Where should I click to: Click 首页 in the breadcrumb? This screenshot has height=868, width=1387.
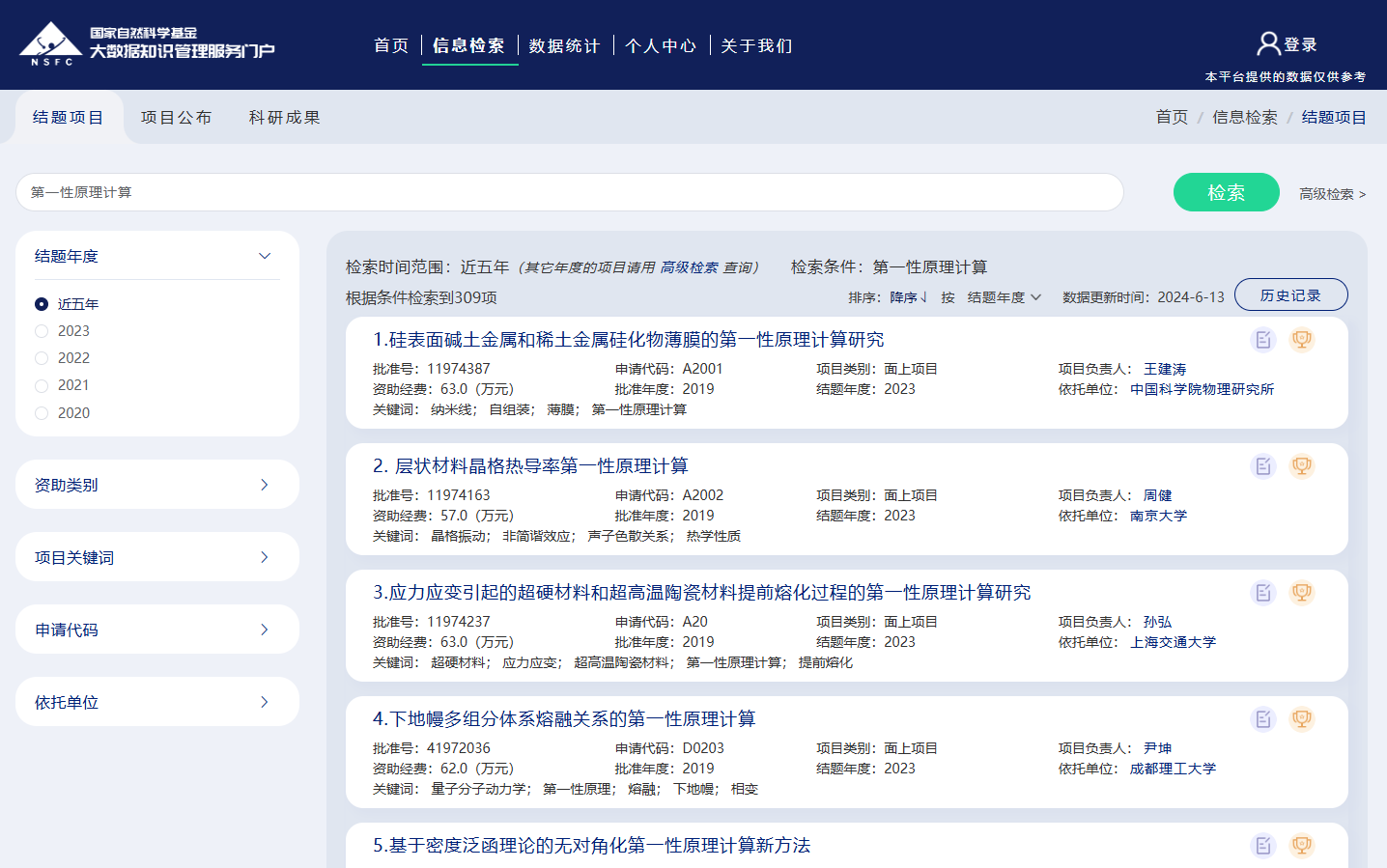point(1172,117)
